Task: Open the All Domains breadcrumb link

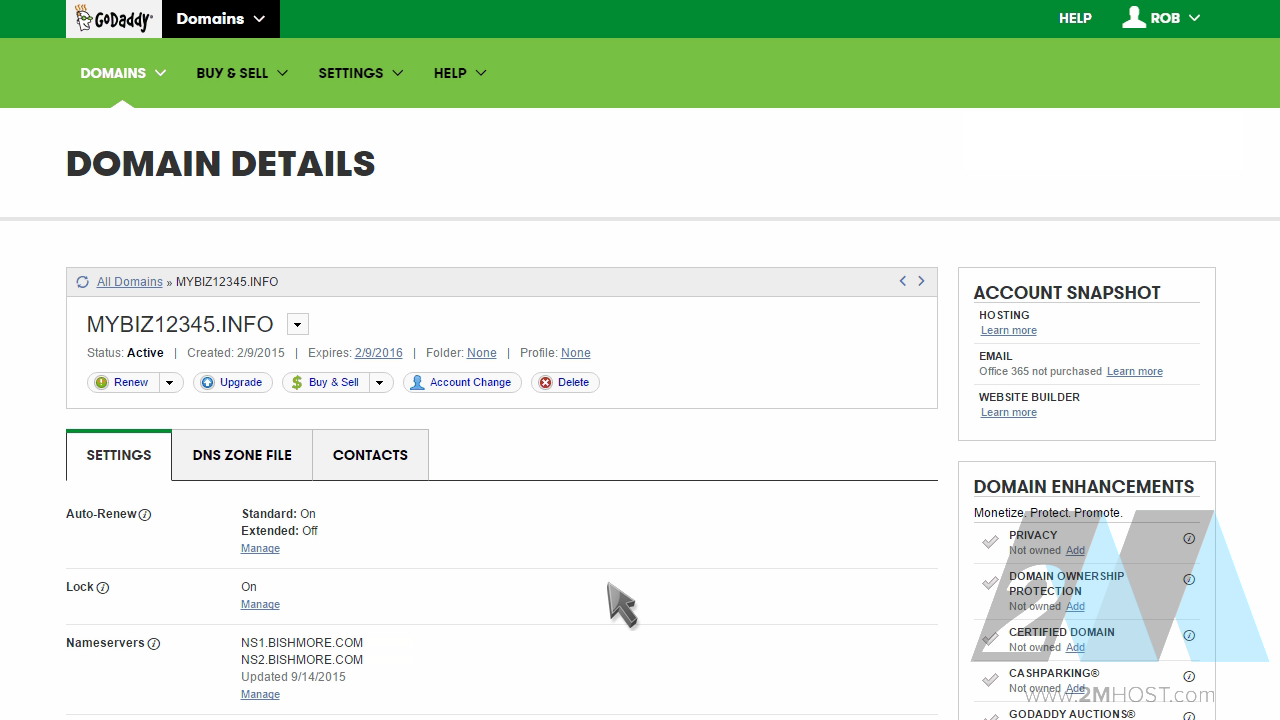Action: (x=130, y=282)
